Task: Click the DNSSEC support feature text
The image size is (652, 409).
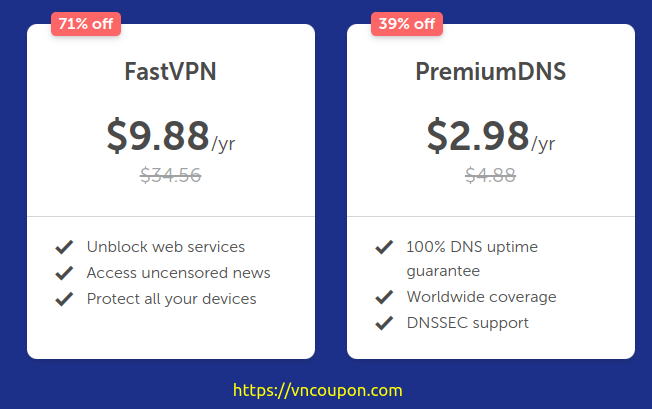Action: coord(468,323)
